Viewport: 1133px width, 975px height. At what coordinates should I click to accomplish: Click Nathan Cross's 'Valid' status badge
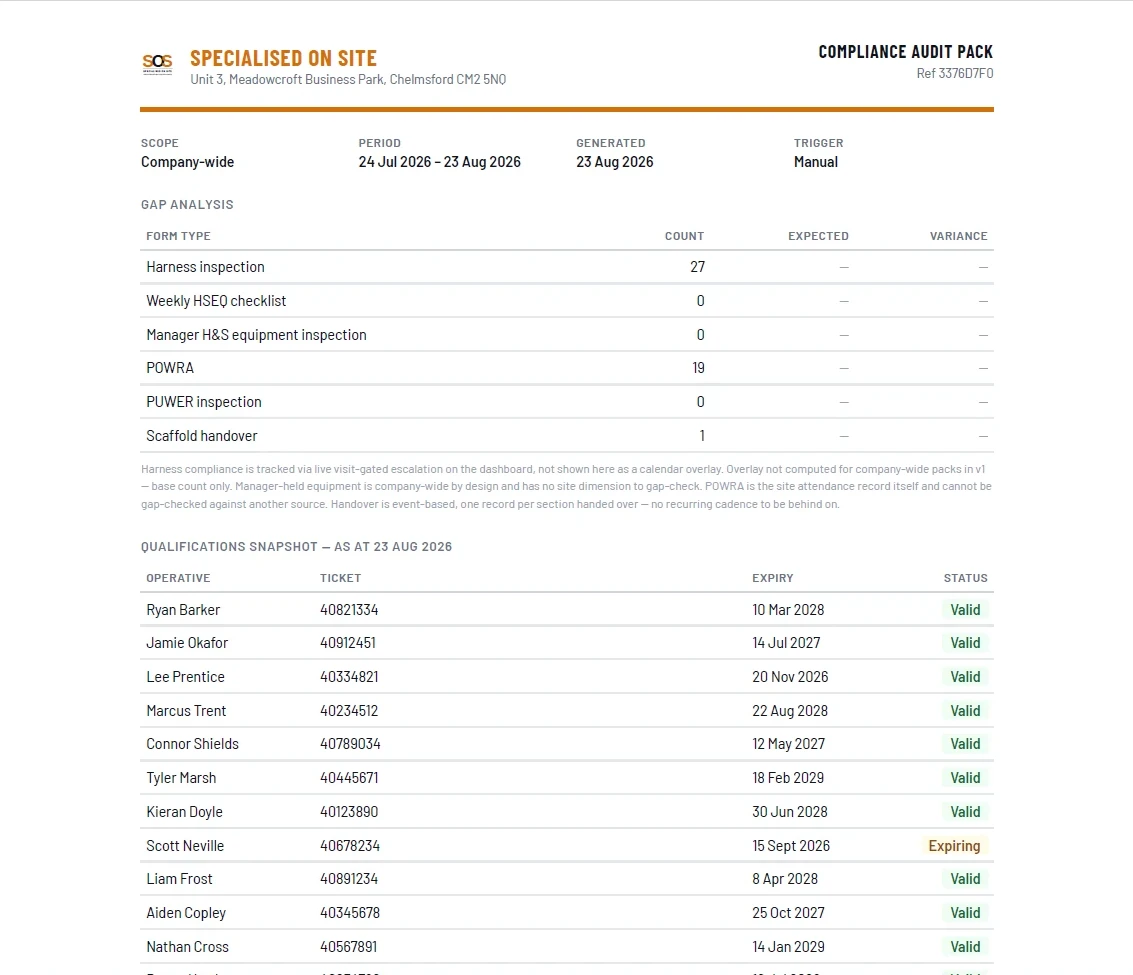pos(965,948)
